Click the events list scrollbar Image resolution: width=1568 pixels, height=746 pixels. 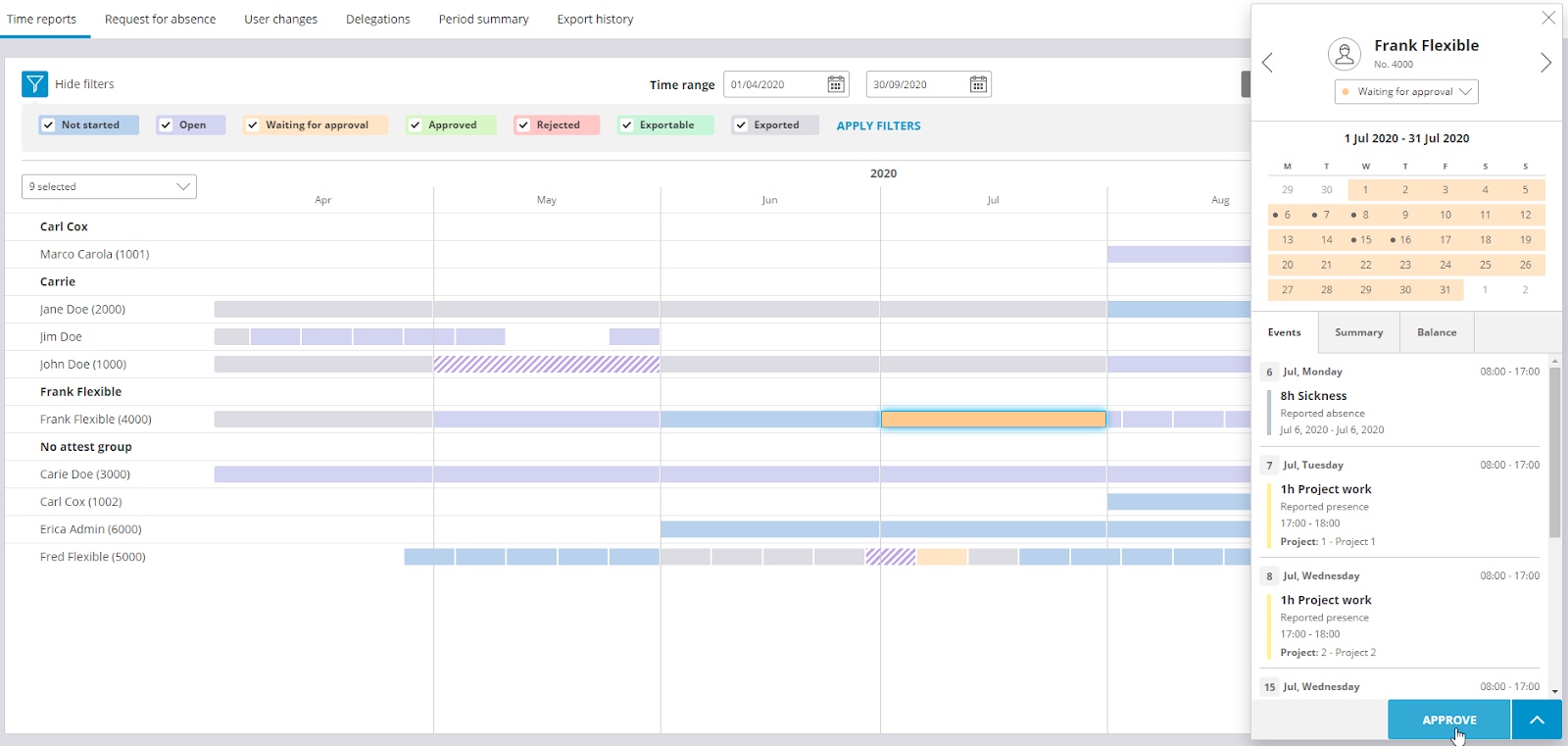coord(1554,453)
